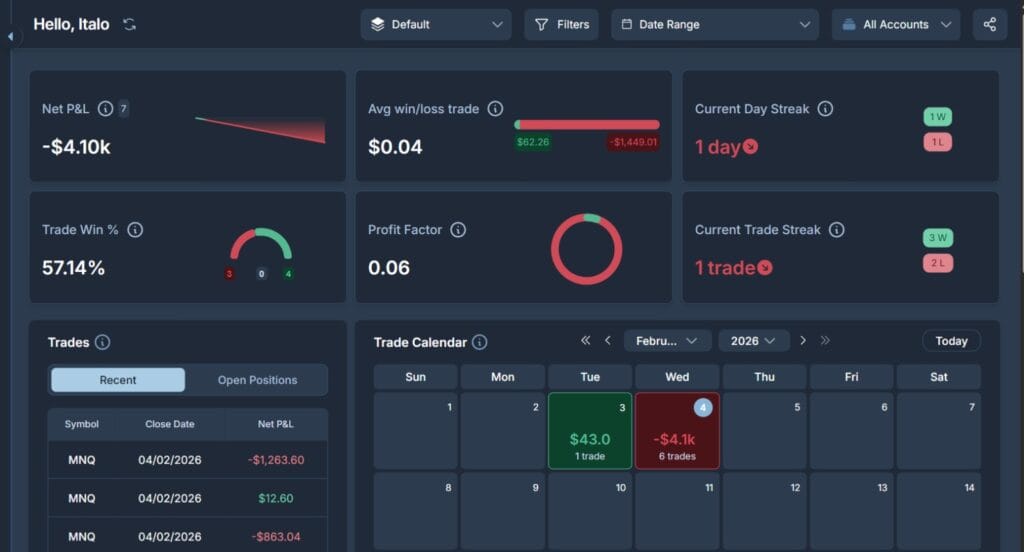
Task: Select the Recent trades tab
Action: 118,380
